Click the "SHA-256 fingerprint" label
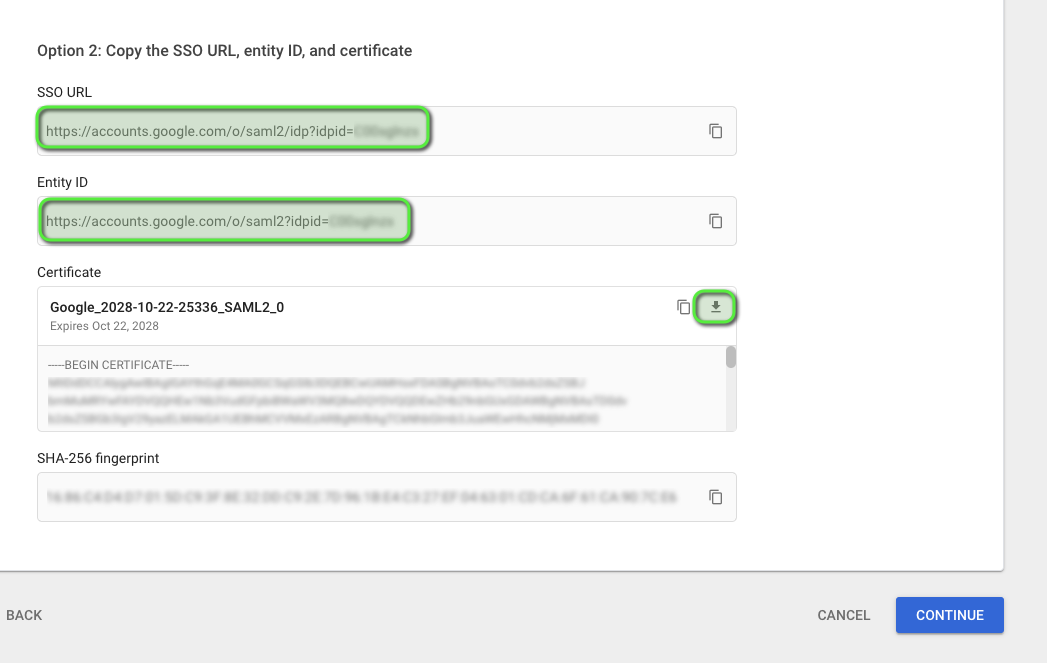 [98, 458]
